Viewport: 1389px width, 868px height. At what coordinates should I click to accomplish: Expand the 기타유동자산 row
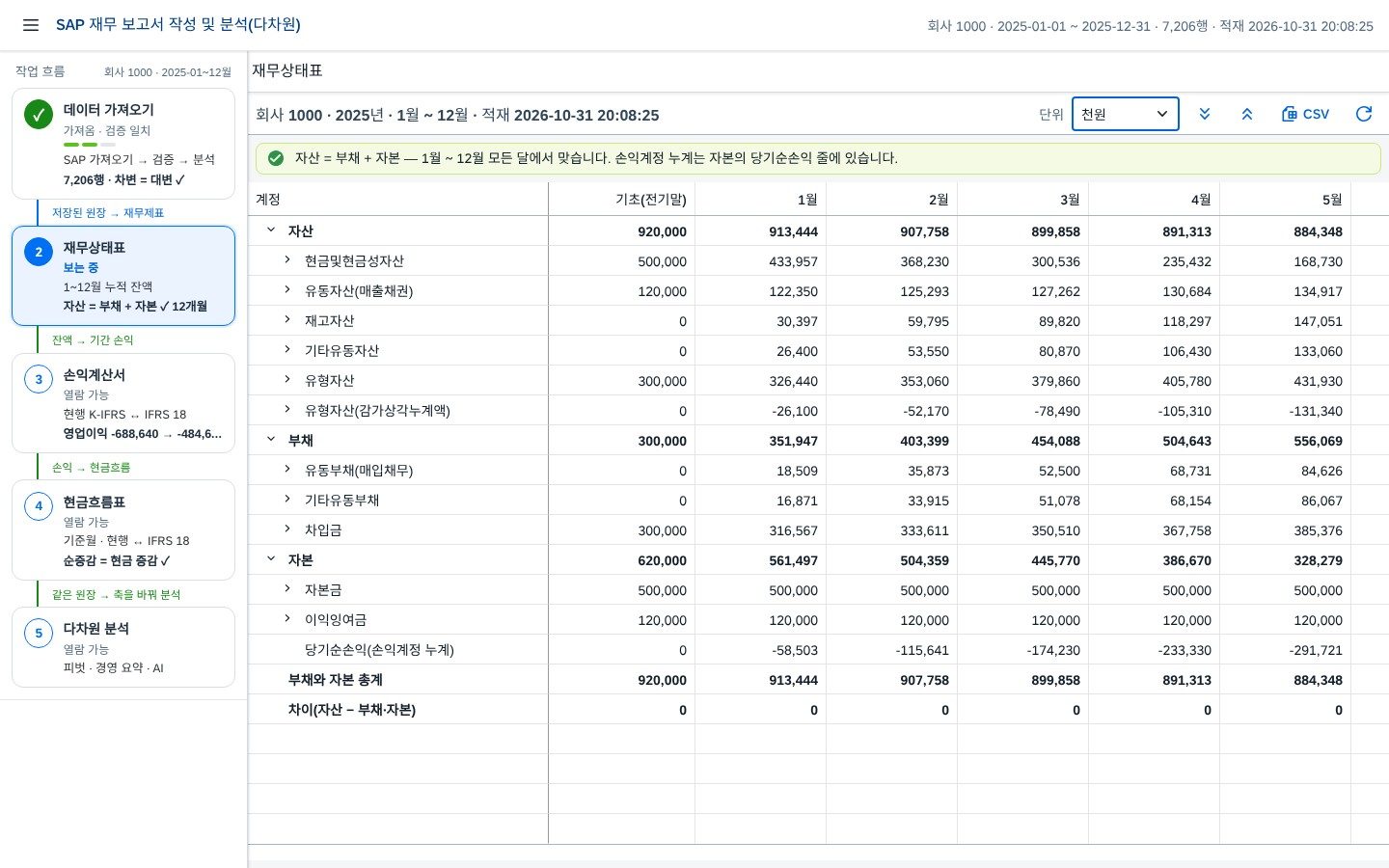coord(287,350)
